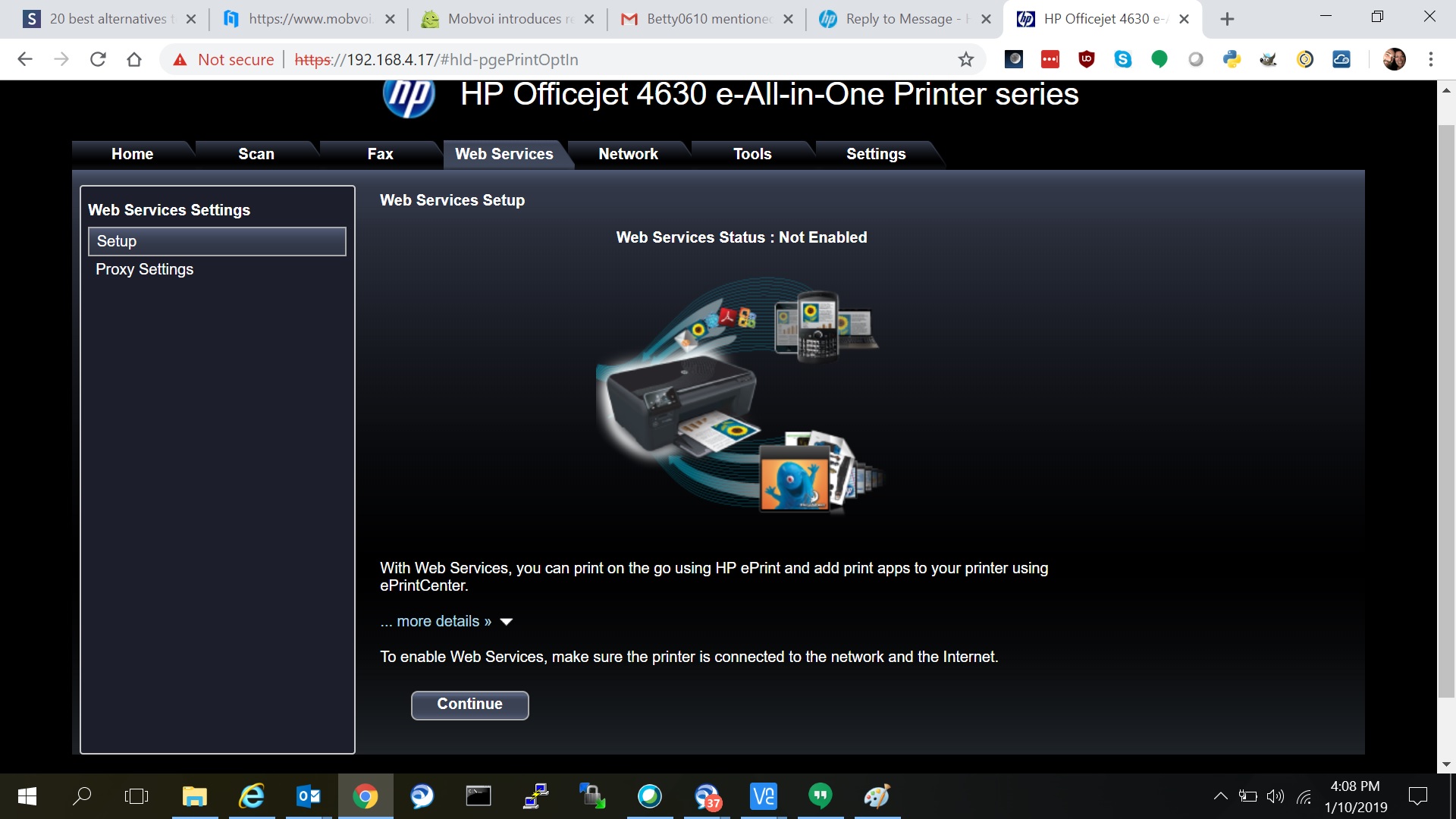Open File Explorer from the taskbar

(x=195, y=796)
